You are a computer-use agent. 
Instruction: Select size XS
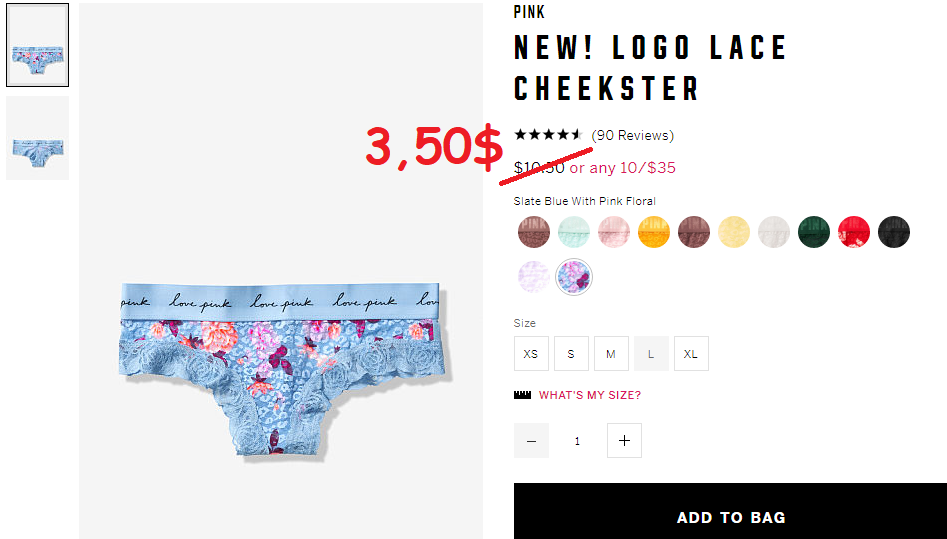531,353
